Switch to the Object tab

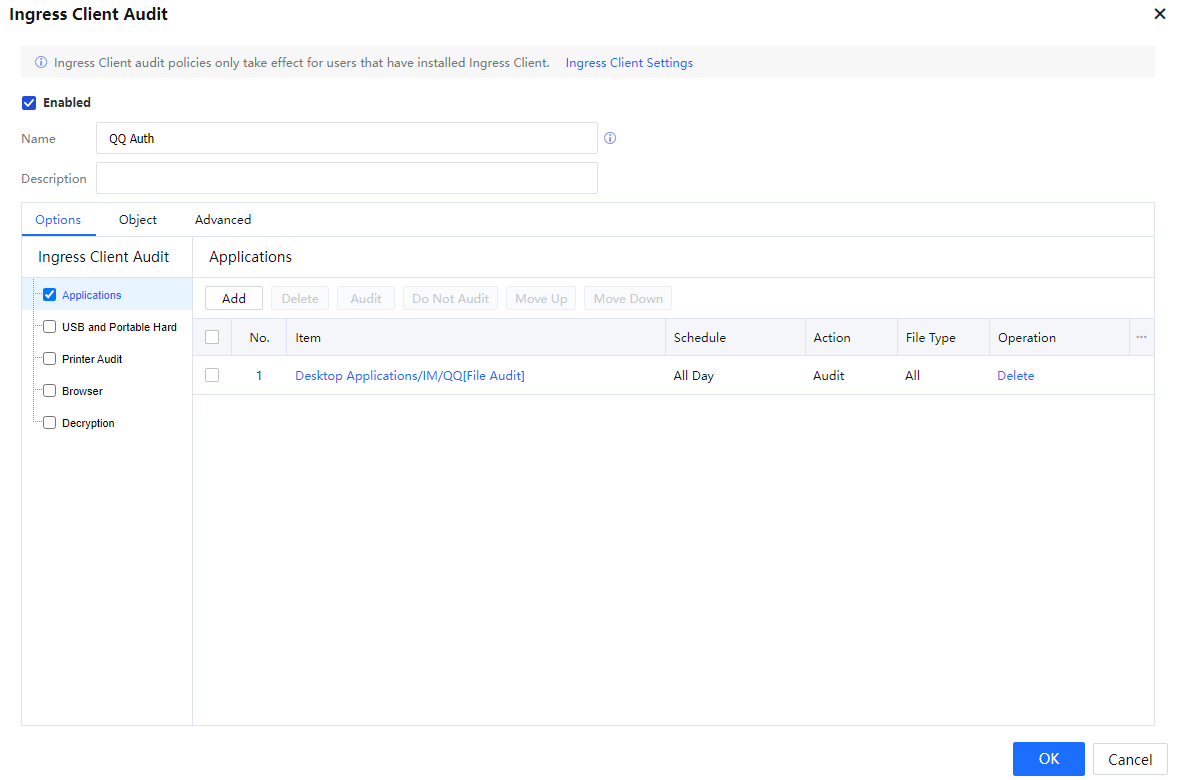(x=138, y=220)
